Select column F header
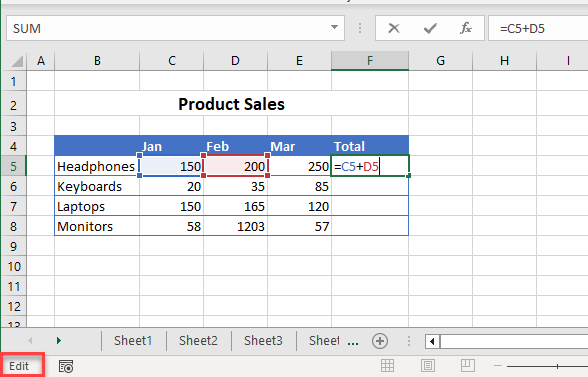588x377 pixels. pos(370,61)
